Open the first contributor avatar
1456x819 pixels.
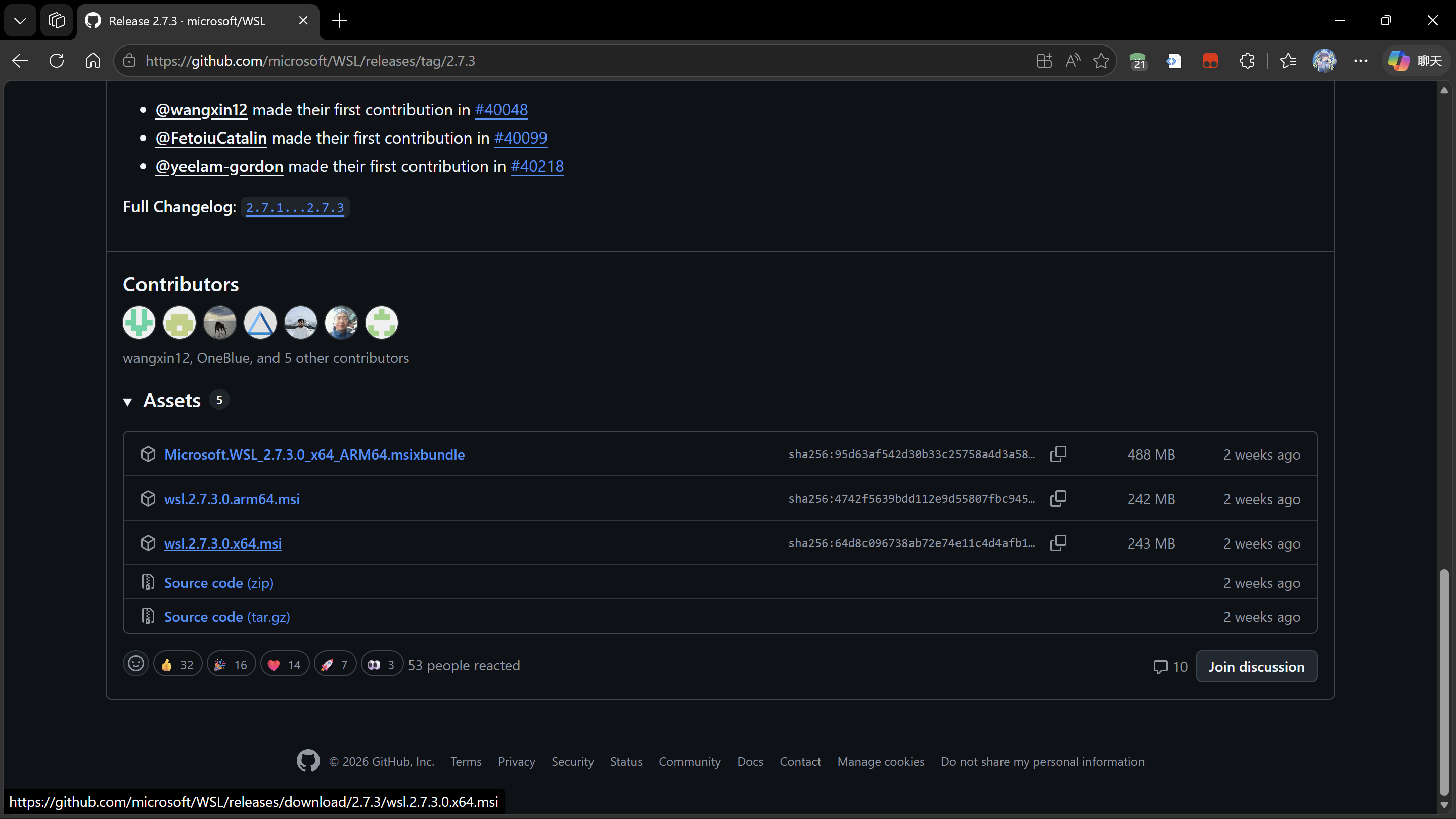[139, 323]
